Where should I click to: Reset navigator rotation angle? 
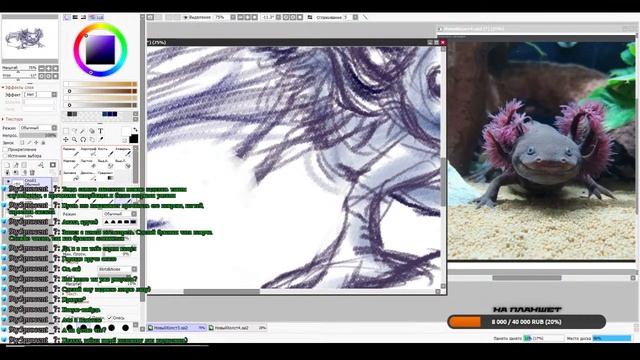(x=56, y=76)
